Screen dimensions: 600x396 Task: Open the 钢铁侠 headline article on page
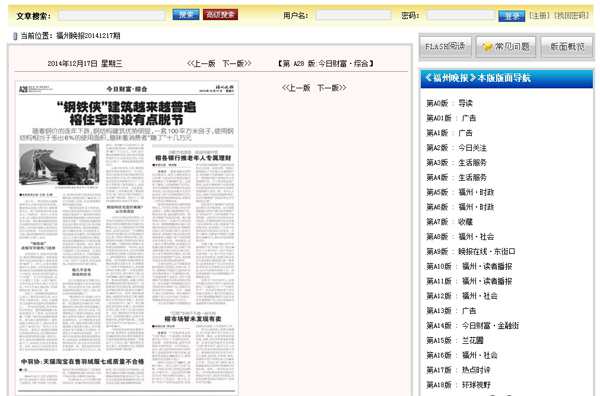(x=126, y=113)
